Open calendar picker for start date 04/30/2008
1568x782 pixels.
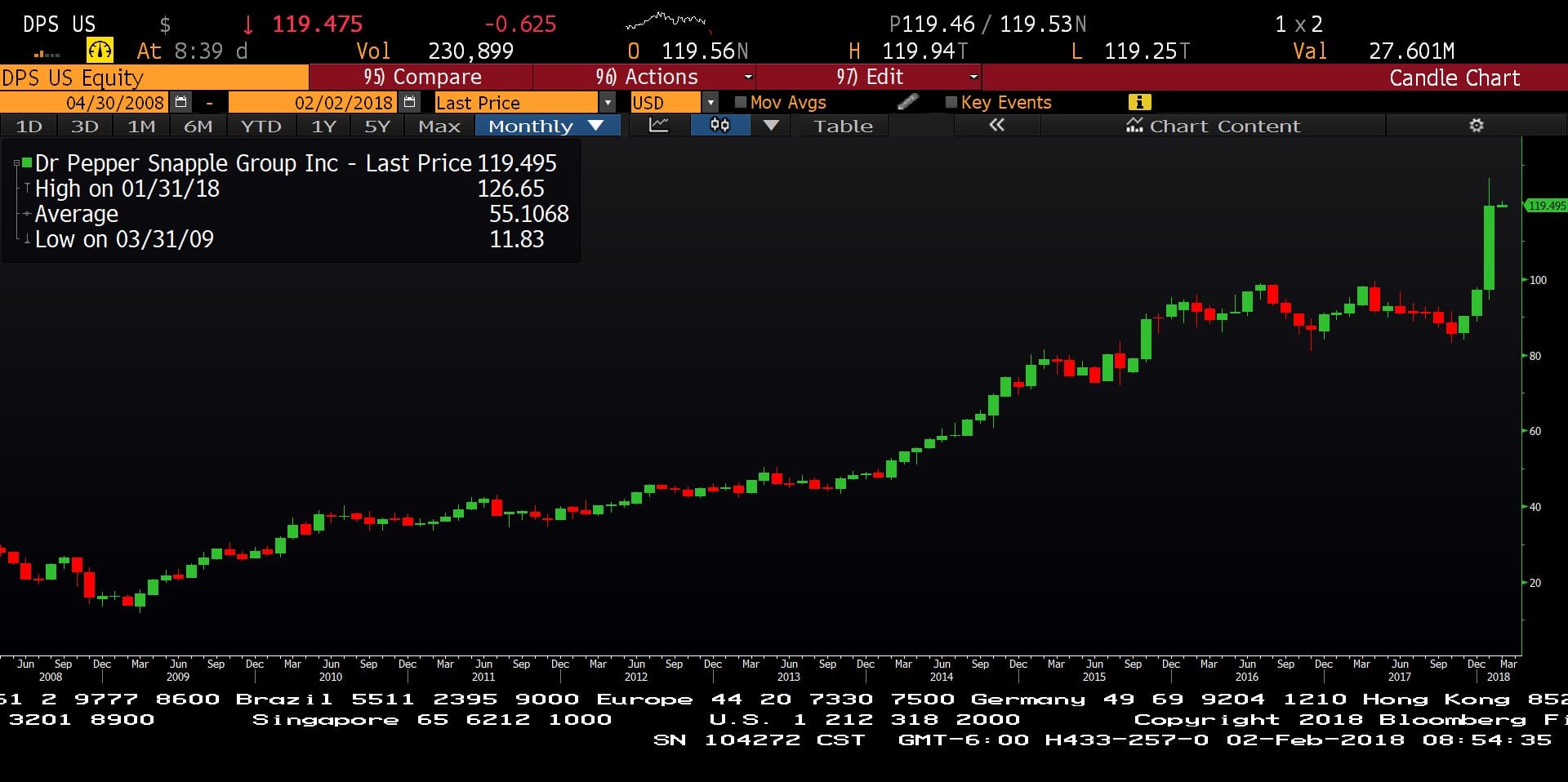click(181, 102)
